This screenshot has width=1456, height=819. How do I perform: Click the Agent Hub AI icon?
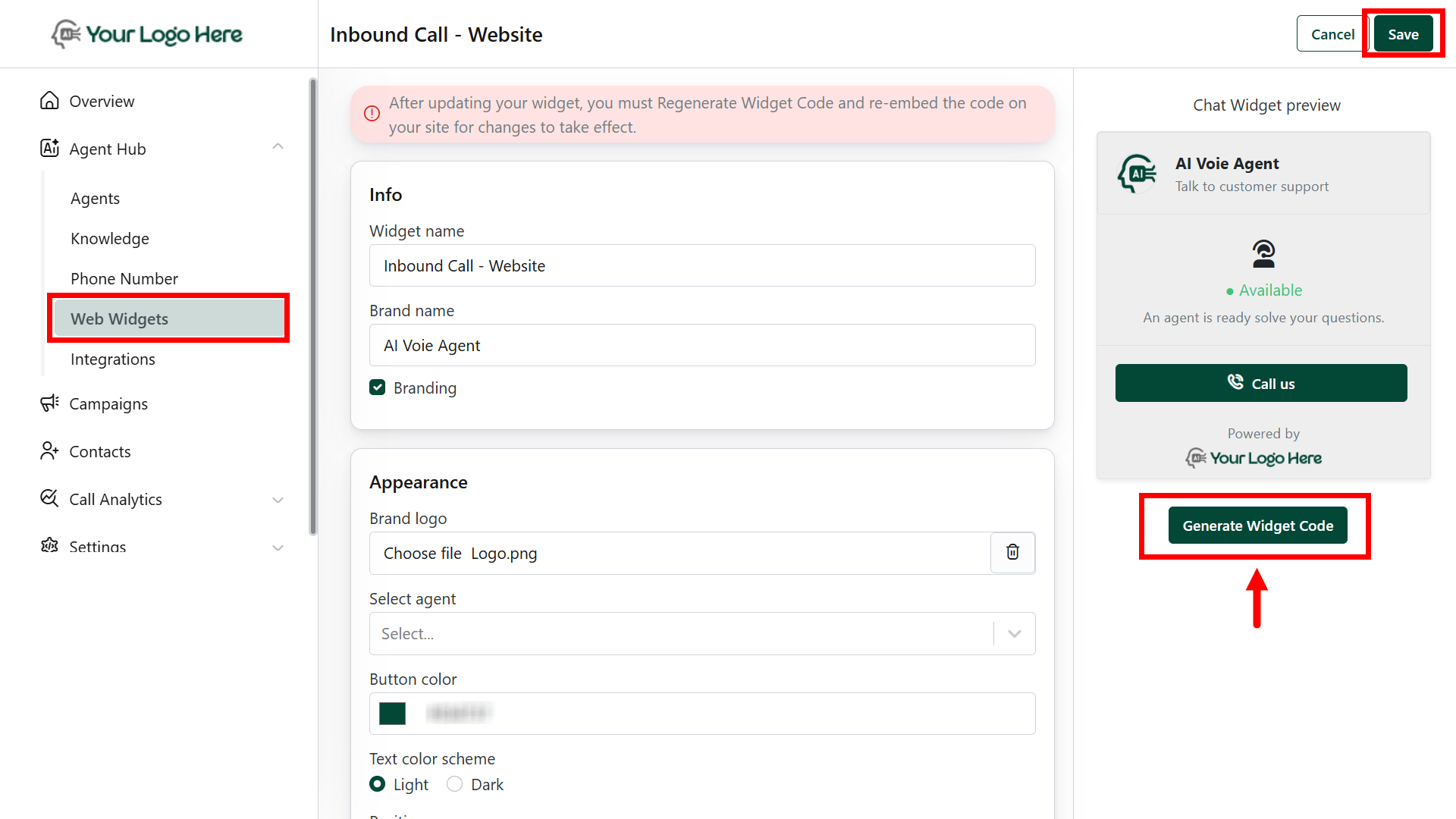[x=49, y=149]
